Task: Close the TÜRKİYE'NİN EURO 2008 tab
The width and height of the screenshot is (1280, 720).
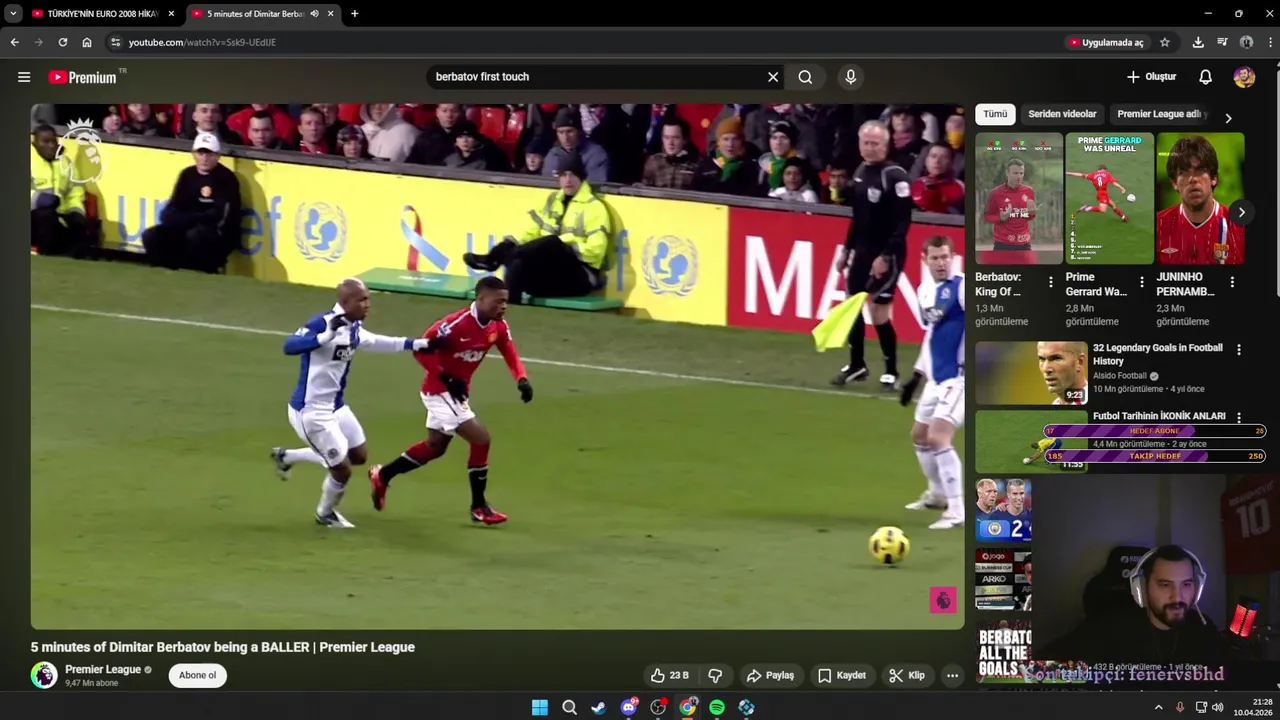Action: coord(171,14)
